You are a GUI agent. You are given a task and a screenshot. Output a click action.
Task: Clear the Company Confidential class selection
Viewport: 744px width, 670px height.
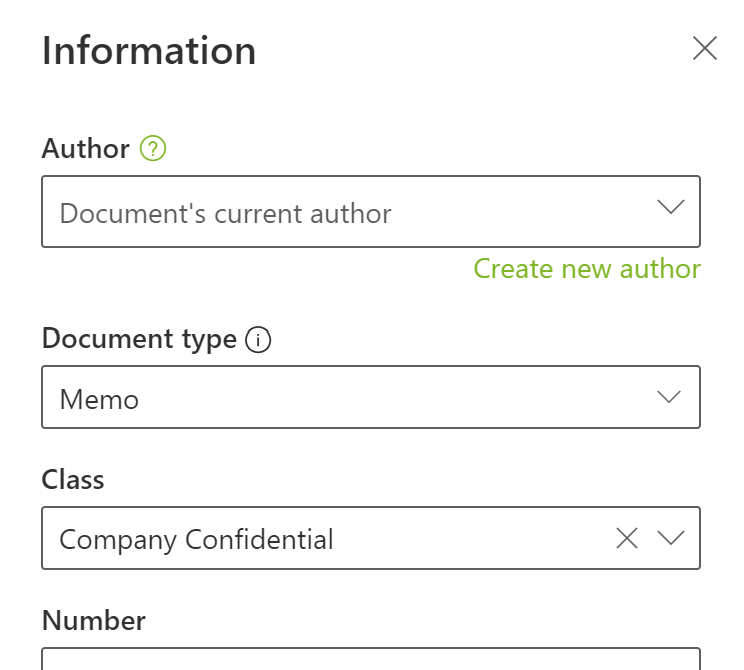tap(627, 539)
